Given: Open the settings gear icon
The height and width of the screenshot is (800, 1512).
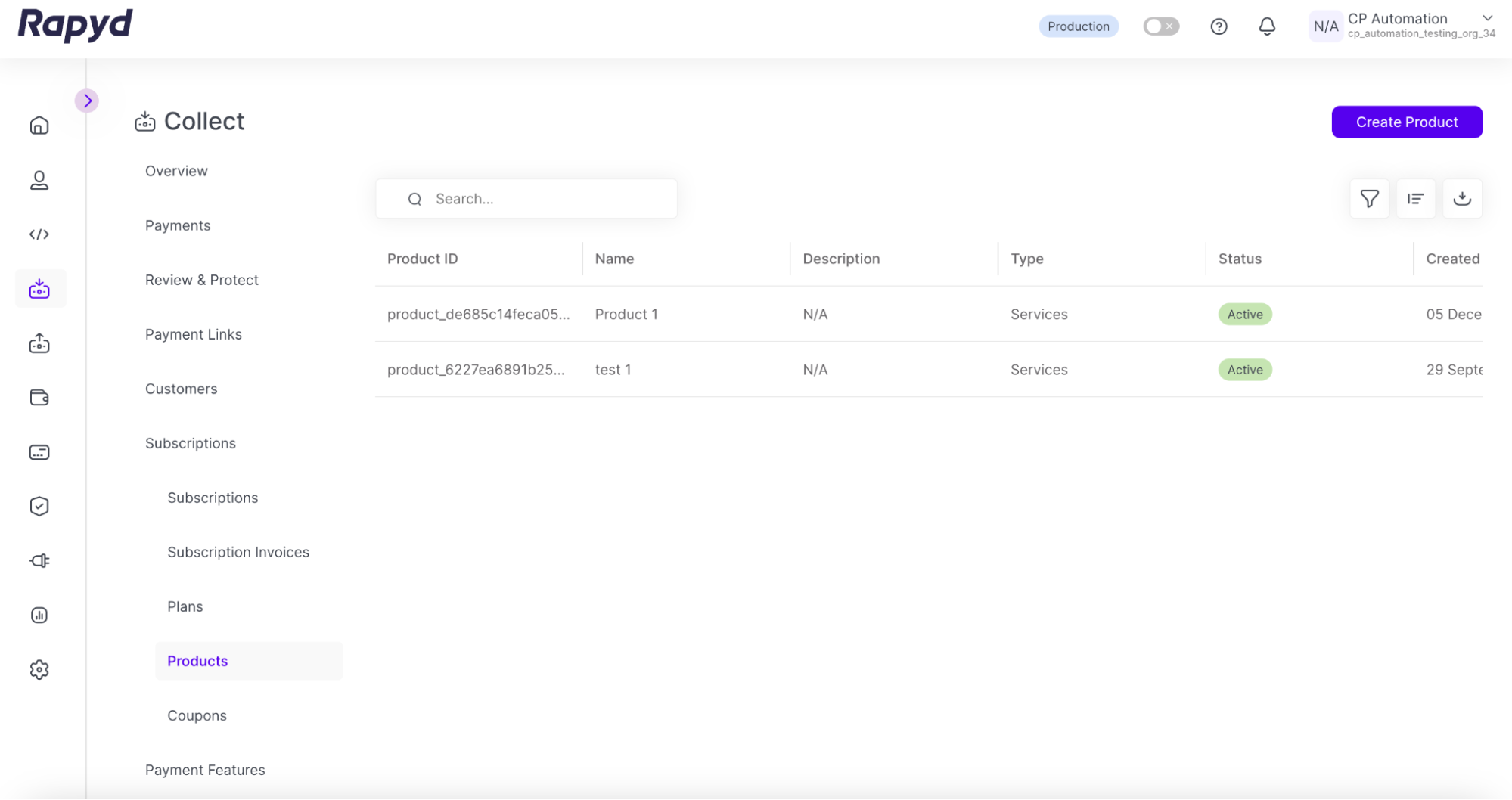Looking at the screenshot, I should [39, 670].
